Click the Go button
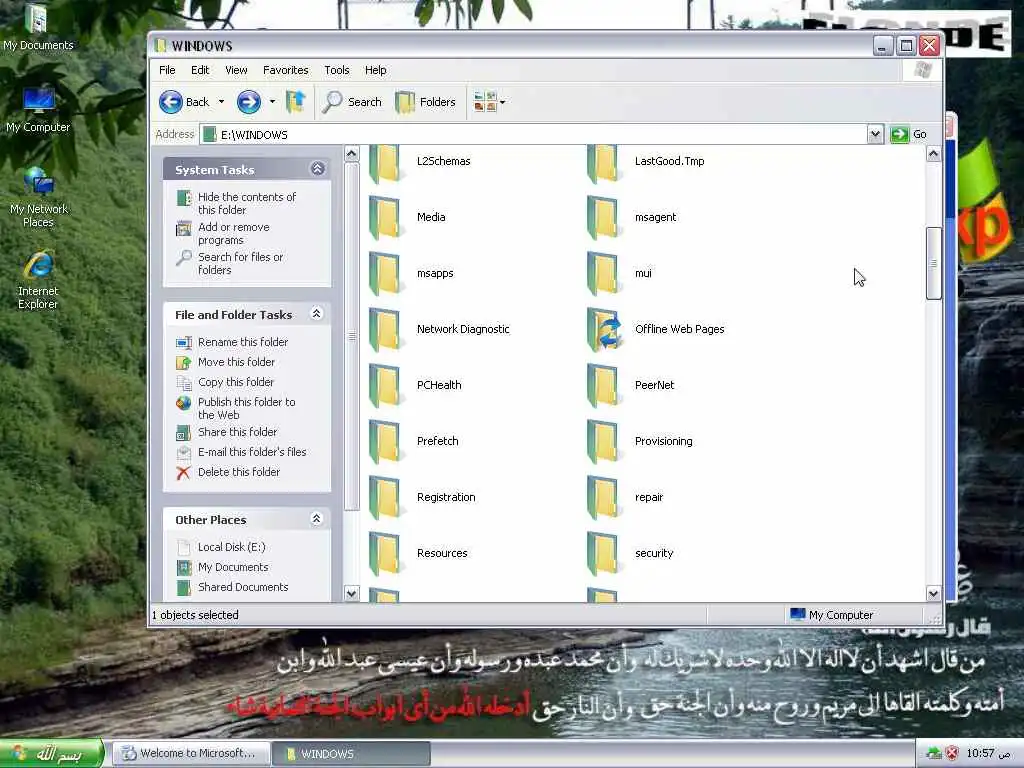This screenshot has width=1024, height=768. click(x=909, y=135)
